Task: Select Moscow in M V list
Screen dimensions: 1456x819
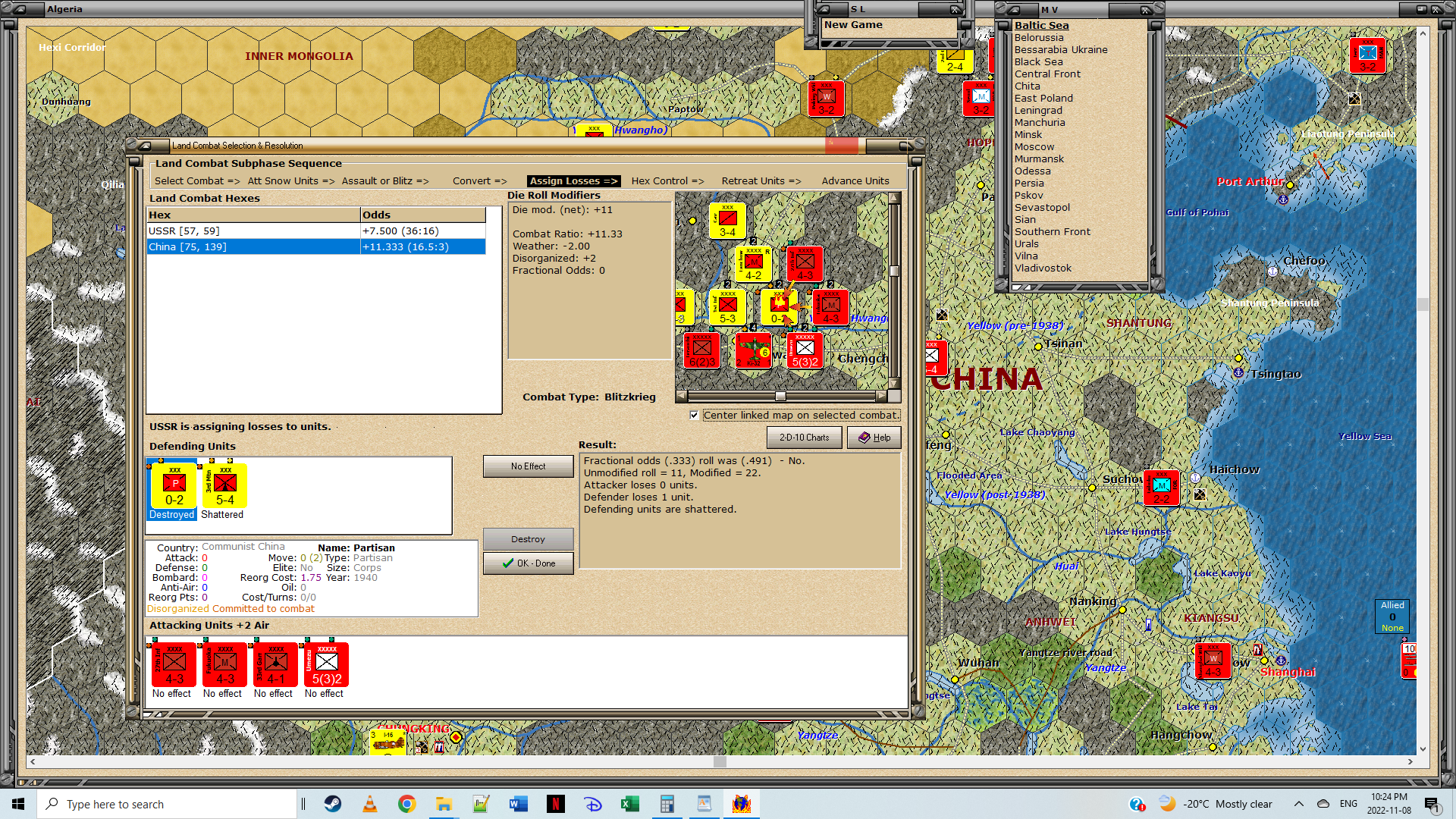Action: (x=1034, y=146)
